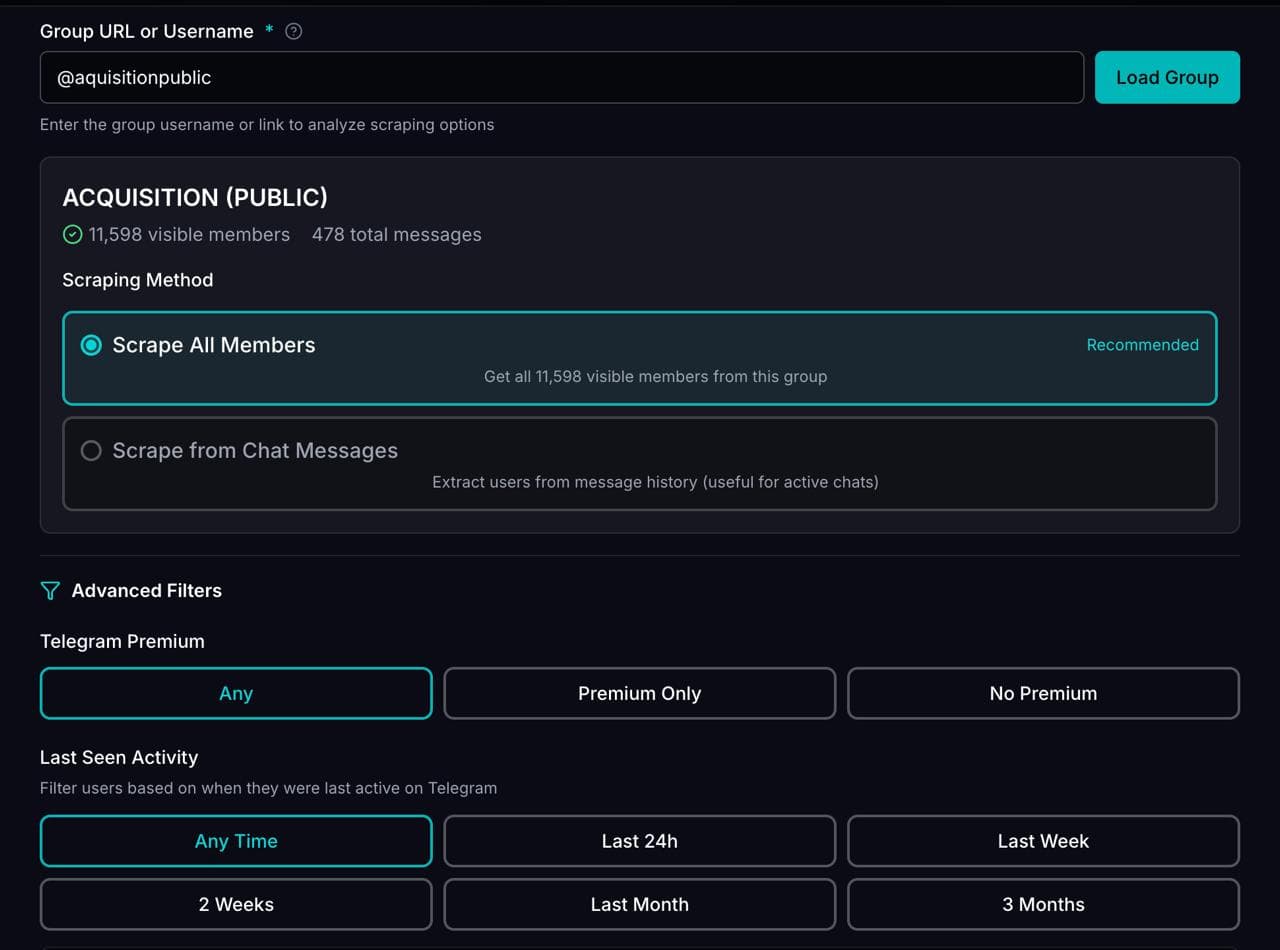Click the Recommended label

[1142, 345]
